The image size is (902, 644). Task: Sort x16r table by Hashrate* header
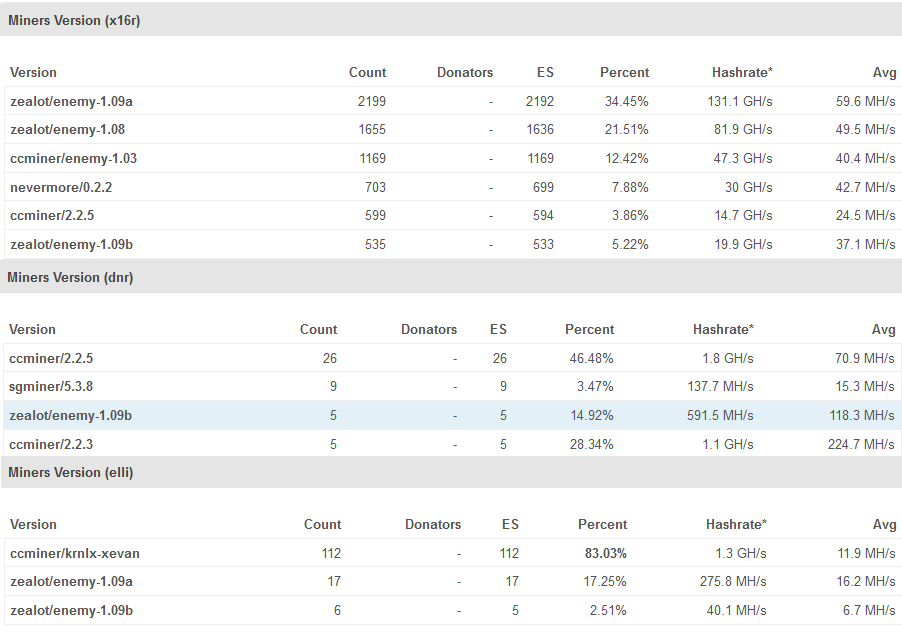coord(742,73)
